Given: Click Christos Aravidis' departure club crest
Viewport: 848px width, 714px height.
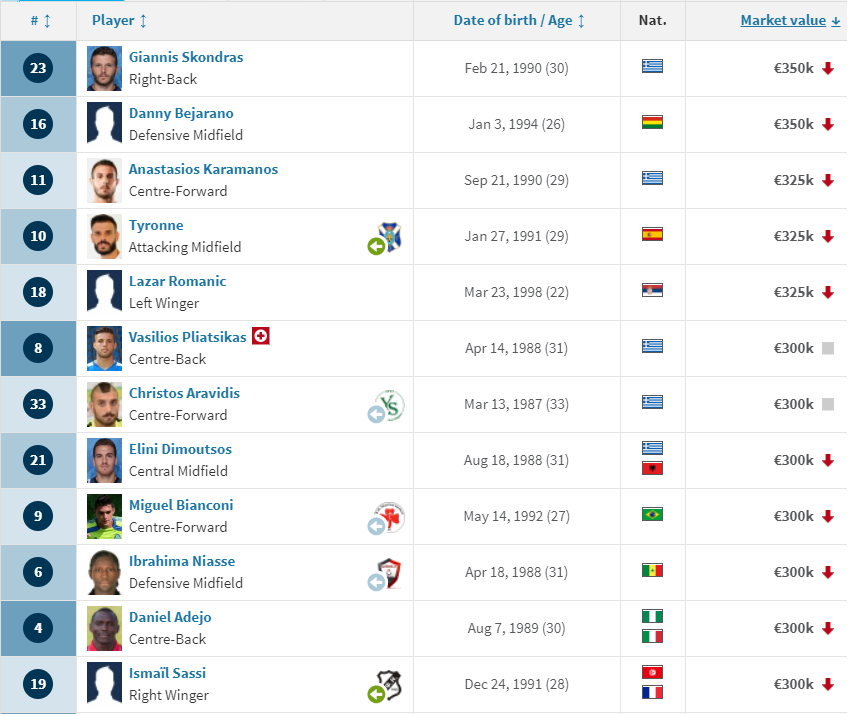Looking at the screenshot, I should point(386,406).
